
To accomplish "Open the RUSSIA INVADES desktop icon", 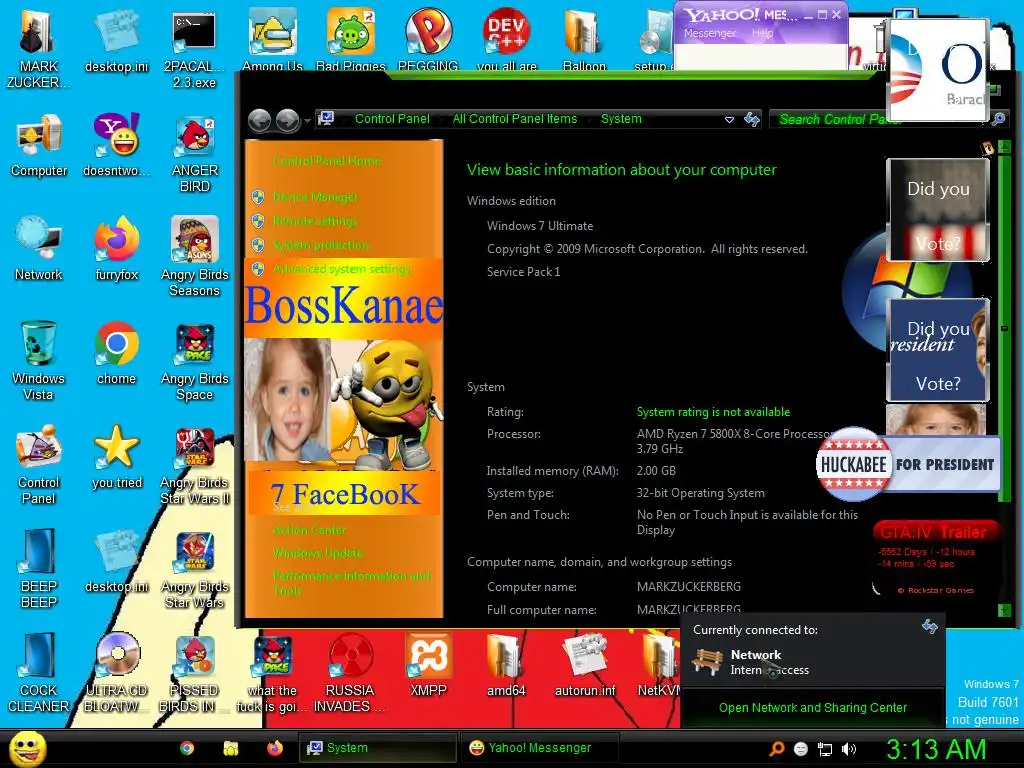I will click(350, 673).
